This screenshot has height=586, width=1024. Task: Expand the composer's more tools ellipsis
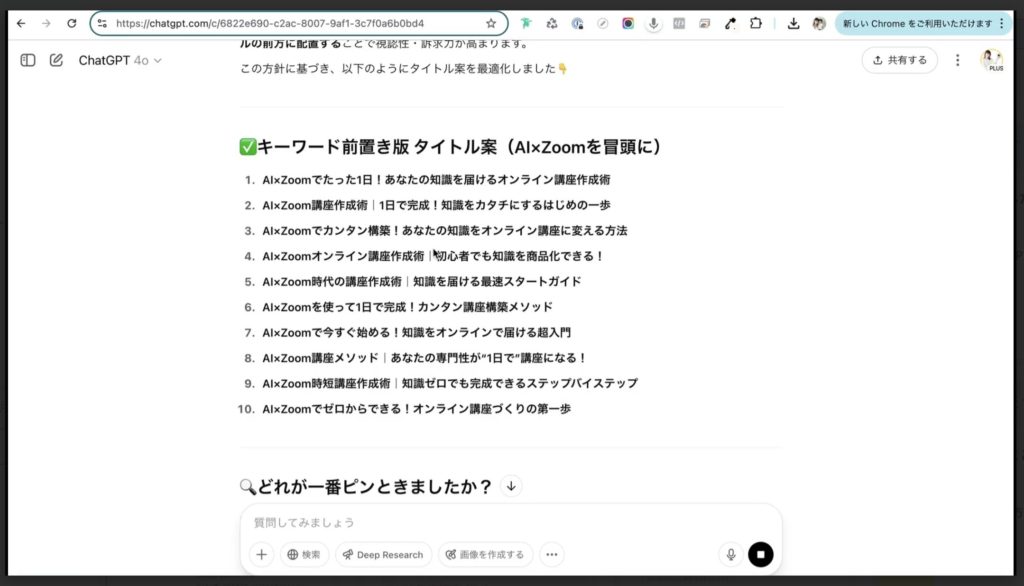[x=551, y=554]
